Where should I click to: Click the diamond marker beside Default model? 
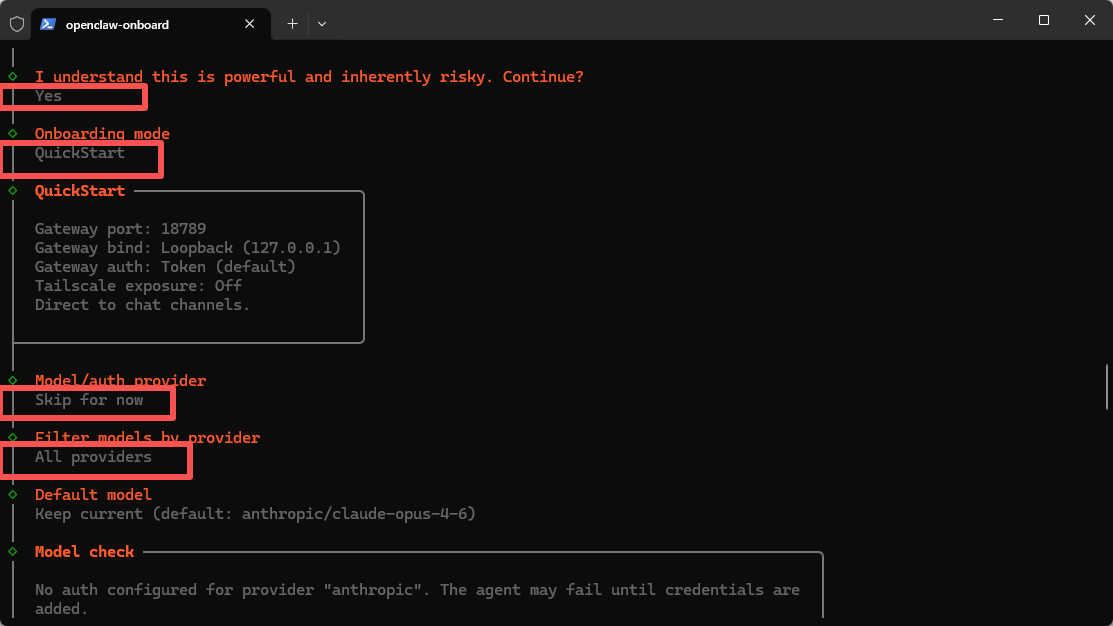[x=13, y=494]
